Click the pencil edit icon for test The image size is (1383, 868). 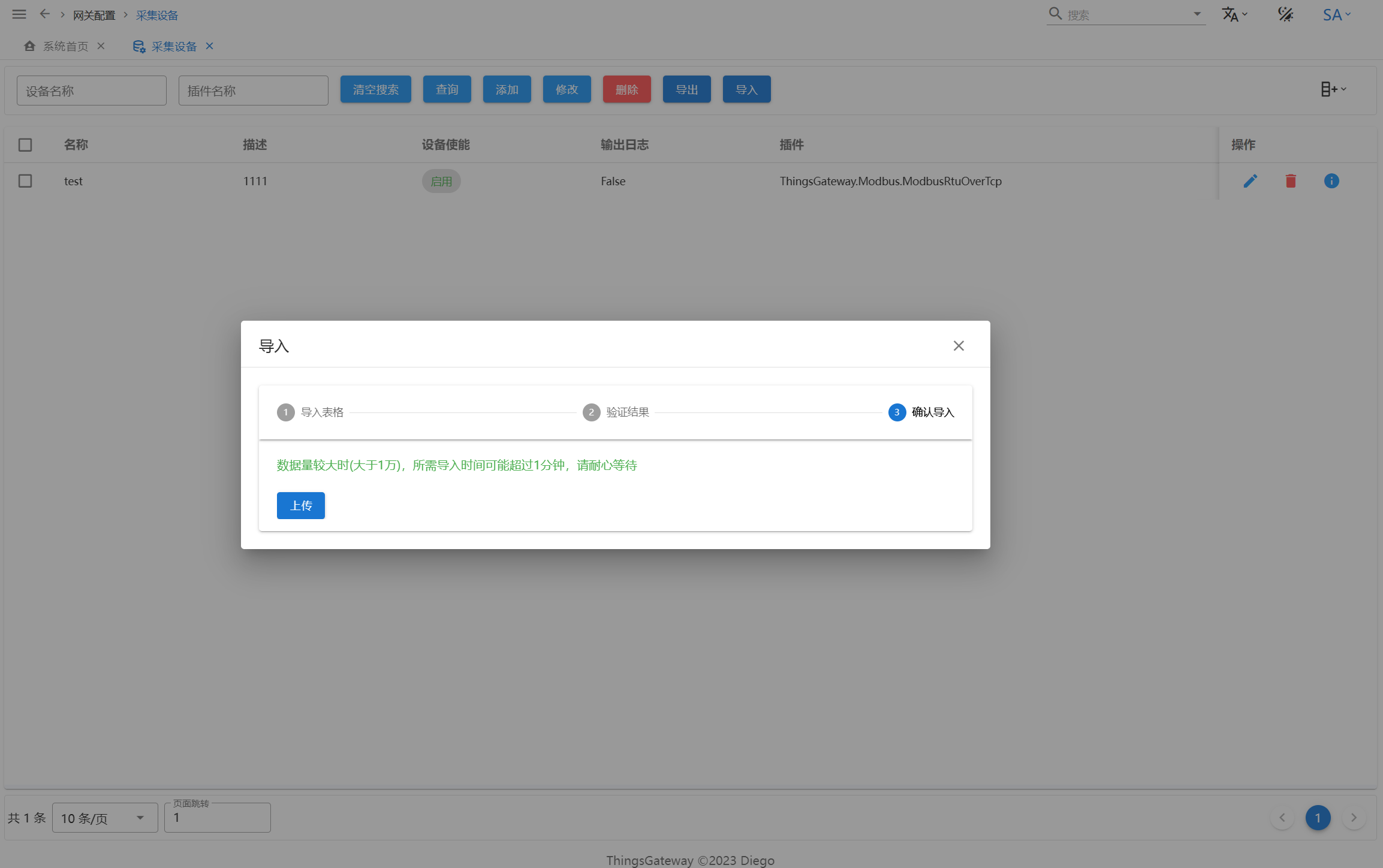click(x=1250, y=181)
